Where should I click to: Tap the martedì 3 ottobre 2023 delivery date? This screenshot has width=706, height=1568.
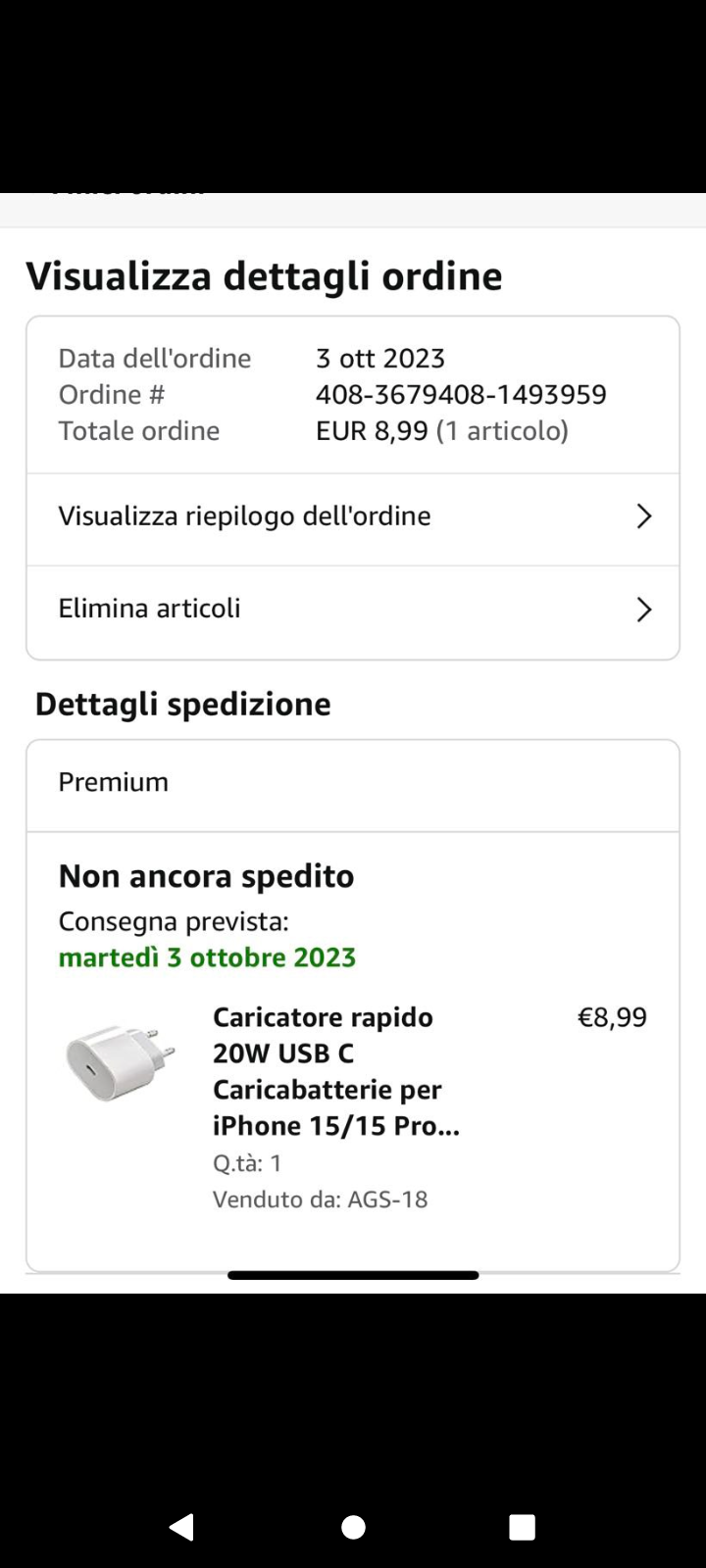tap(207, 957)
